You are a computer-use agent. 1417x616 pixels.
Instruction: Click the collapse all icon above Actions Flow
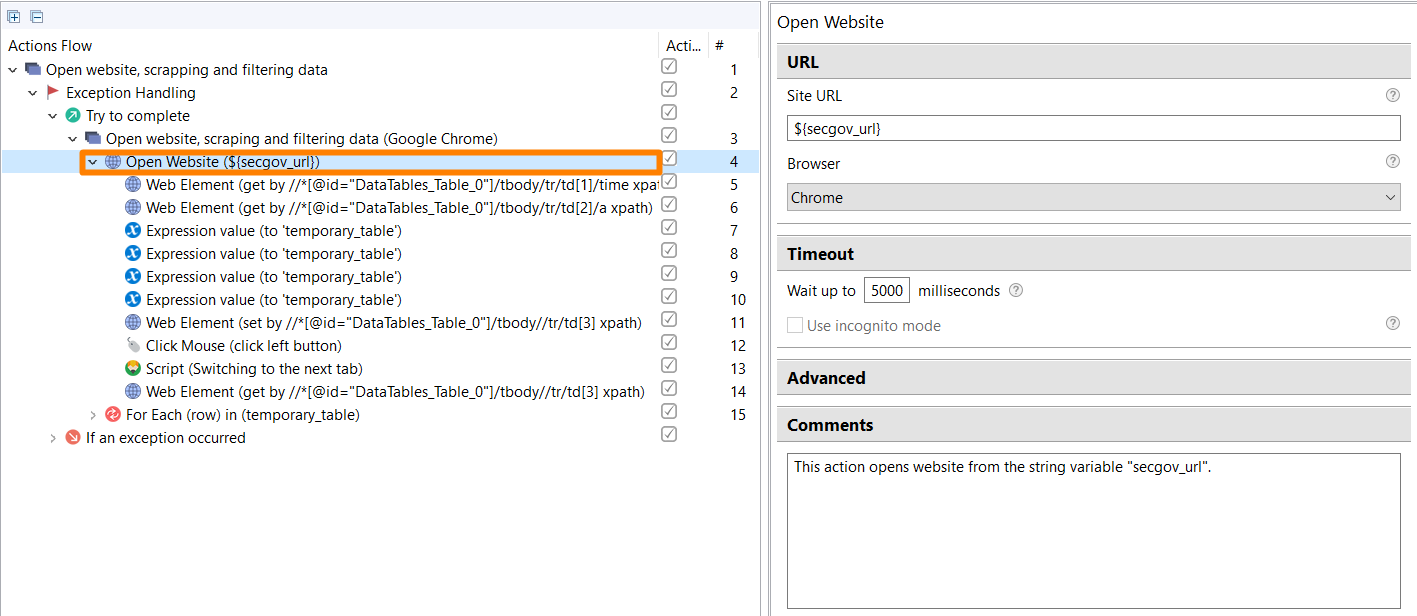pos(36,16)
